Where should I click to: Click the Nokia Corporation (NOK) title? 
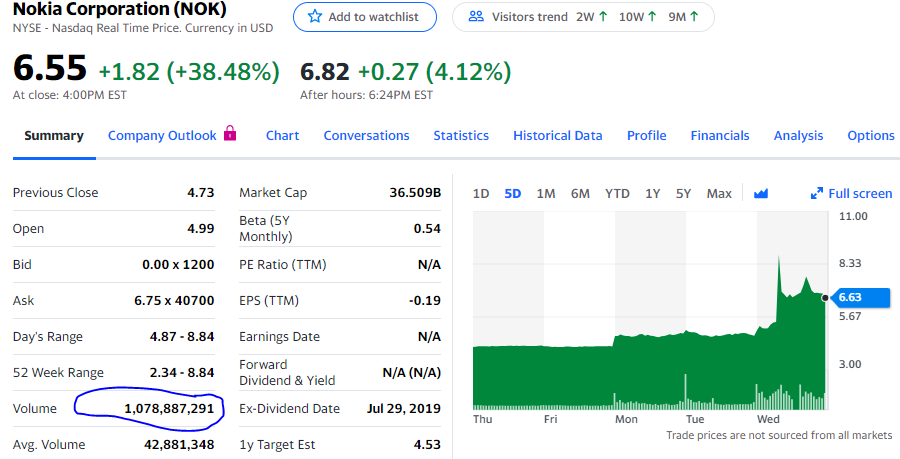click(119, 9)
